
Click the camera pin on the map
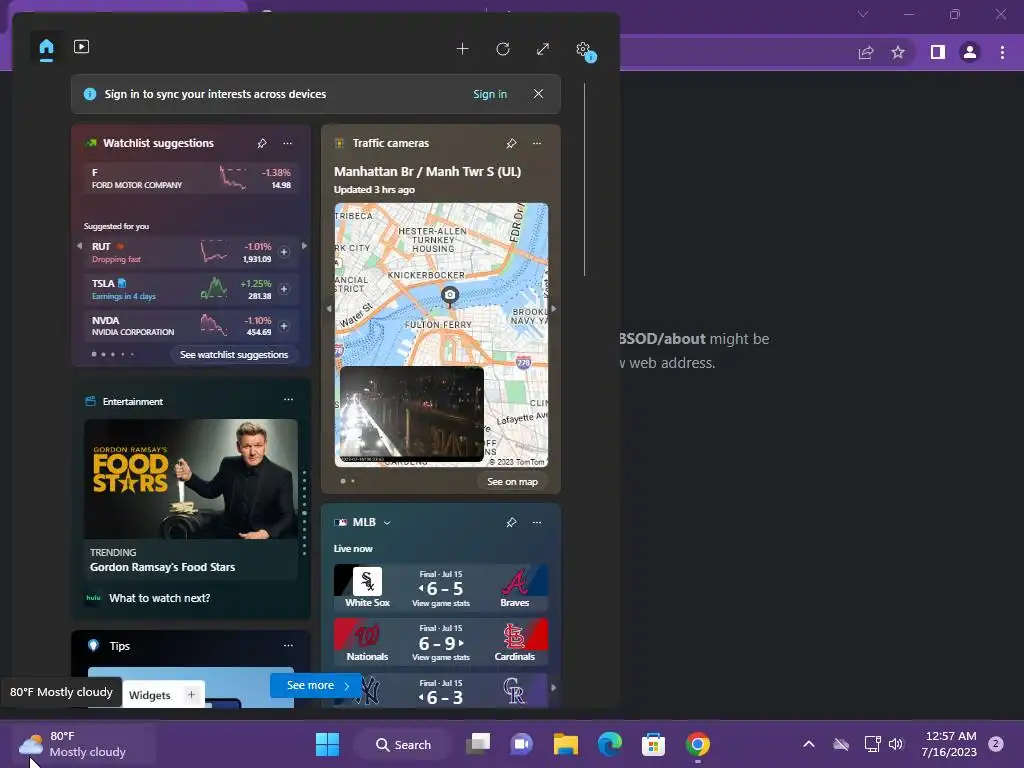[x=449, y=295]
